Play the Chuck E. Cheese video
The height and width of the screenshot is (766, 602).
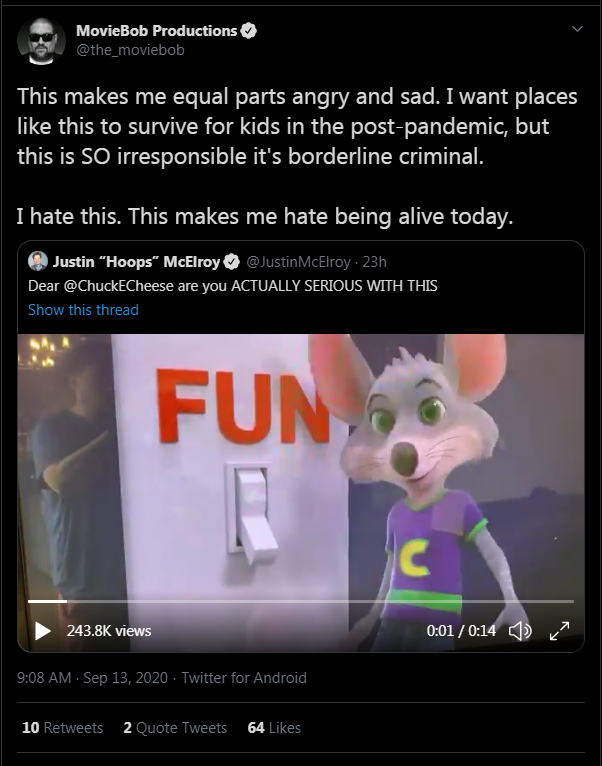43,631
